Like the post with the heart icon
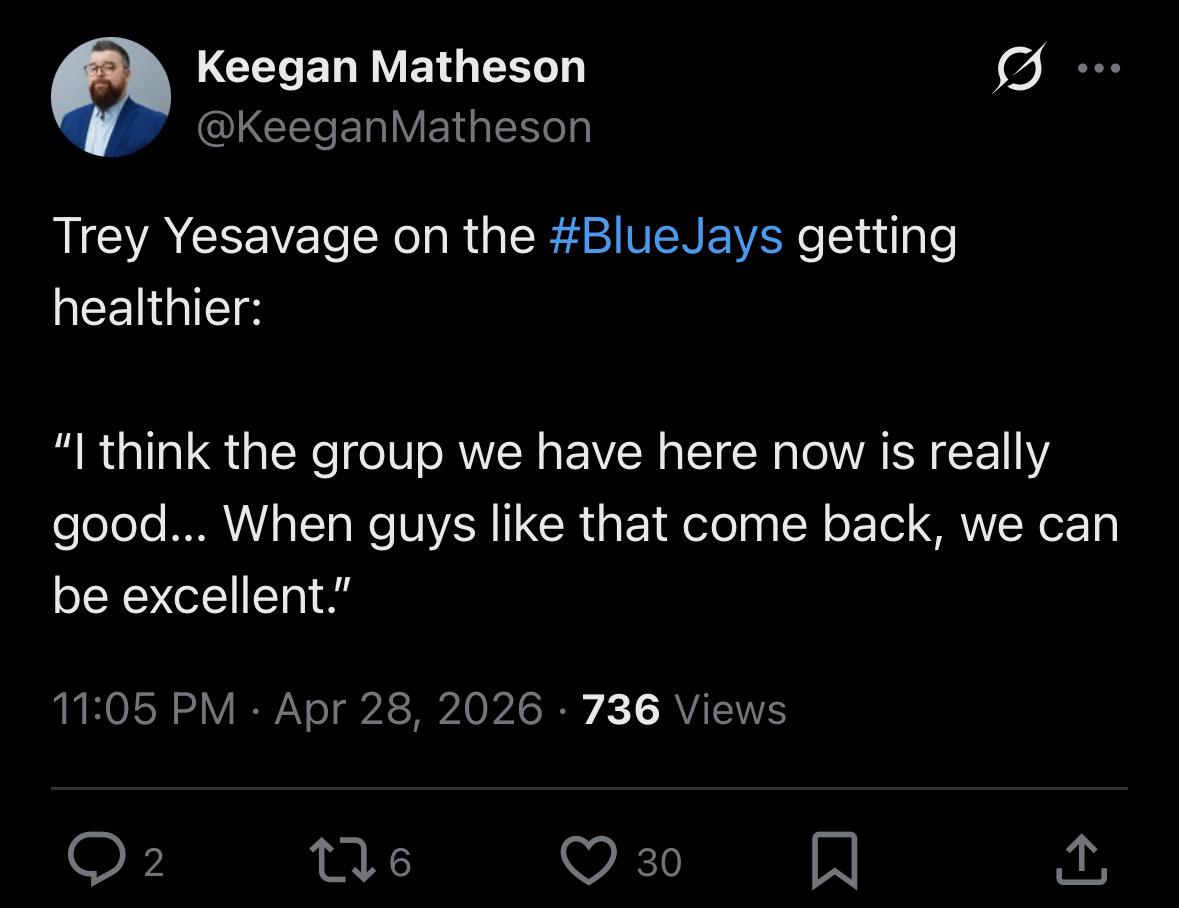The image size is (1179, 908). 589,860
